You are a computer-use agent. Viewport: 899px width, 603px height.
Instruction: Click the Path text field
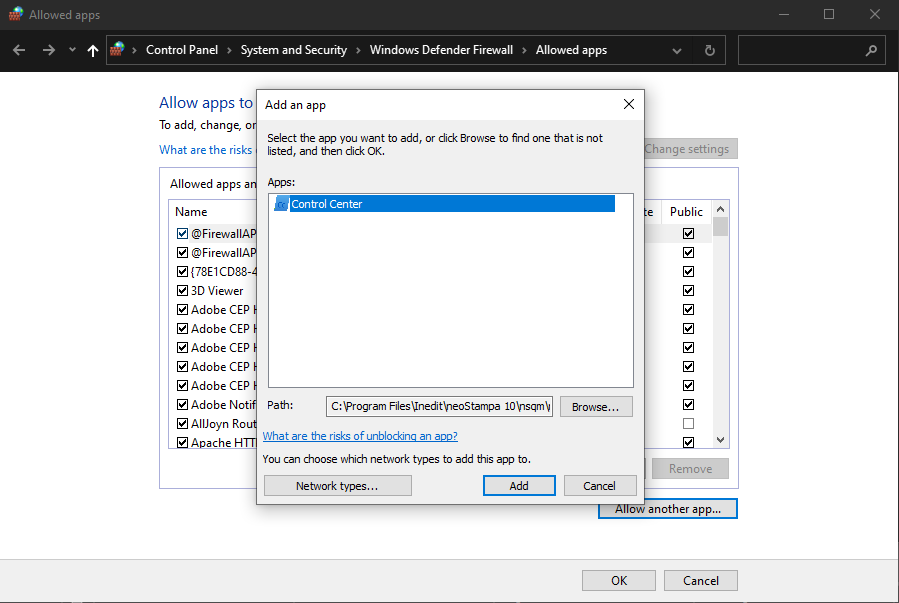(x=439, y=406)
